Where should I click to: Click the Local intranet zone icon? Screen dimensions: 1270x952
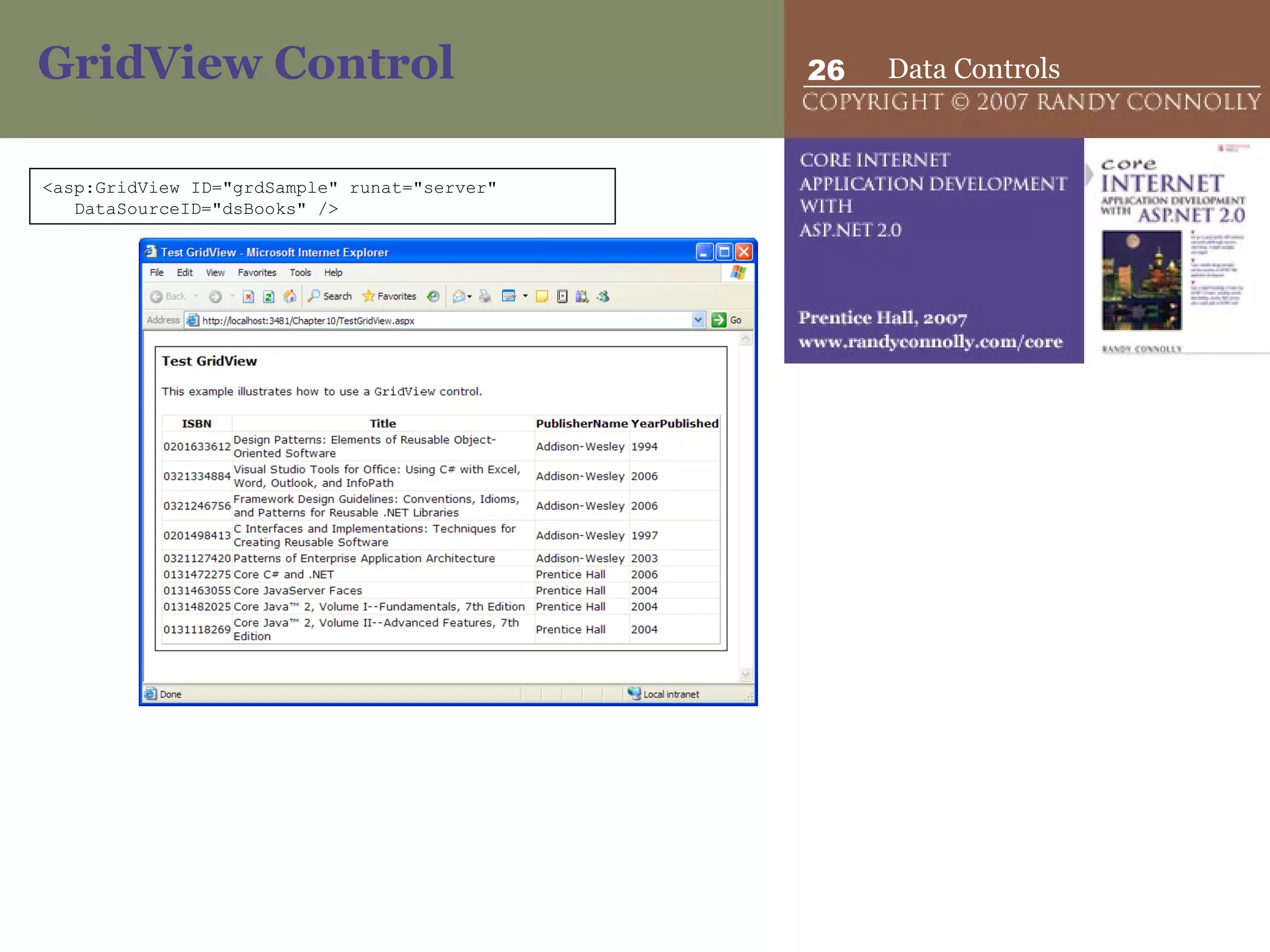coord(634,694)
